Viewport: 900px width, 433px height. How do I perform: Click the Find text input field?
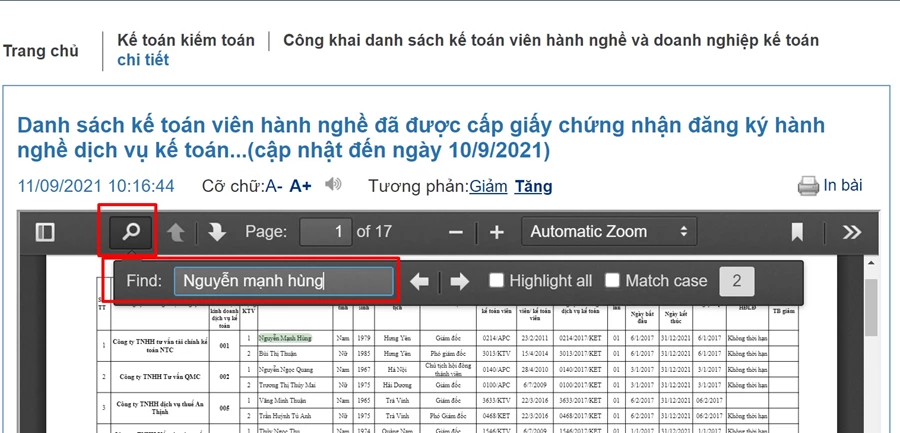284,281
